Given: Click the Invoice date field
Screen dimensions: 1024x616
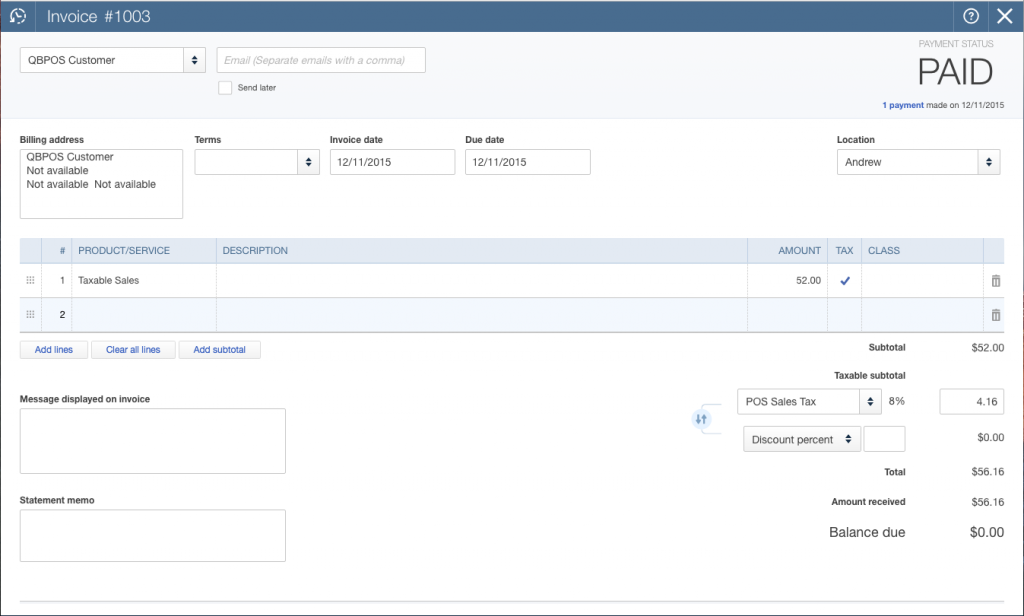Looking at the screenshot, I should click(x=392, y=162).
